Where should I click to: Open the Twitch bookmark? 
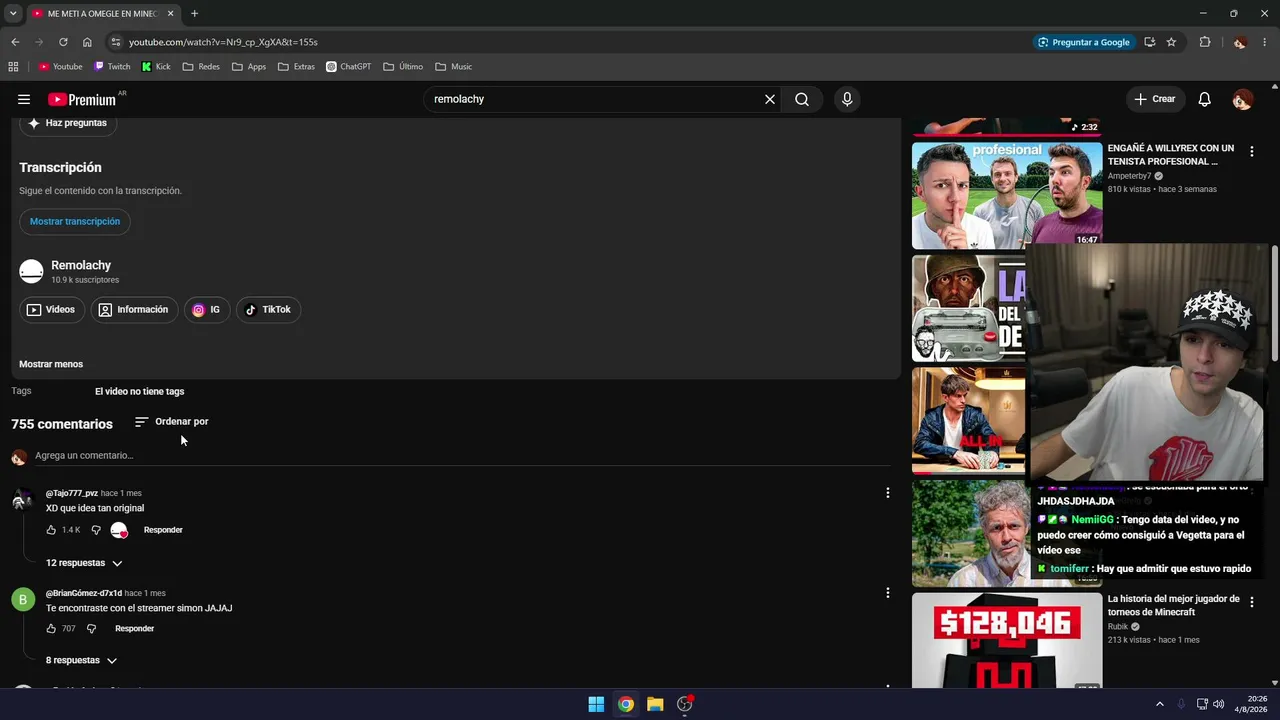point(112,67)
